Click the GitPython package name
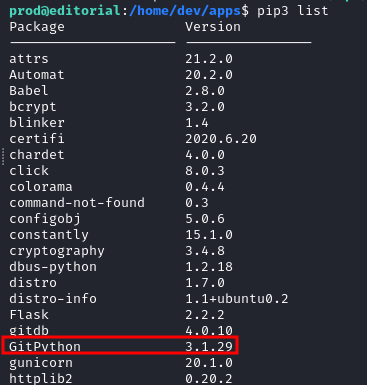Viewport: 367px width, 385px height. [x=45, y=347]
